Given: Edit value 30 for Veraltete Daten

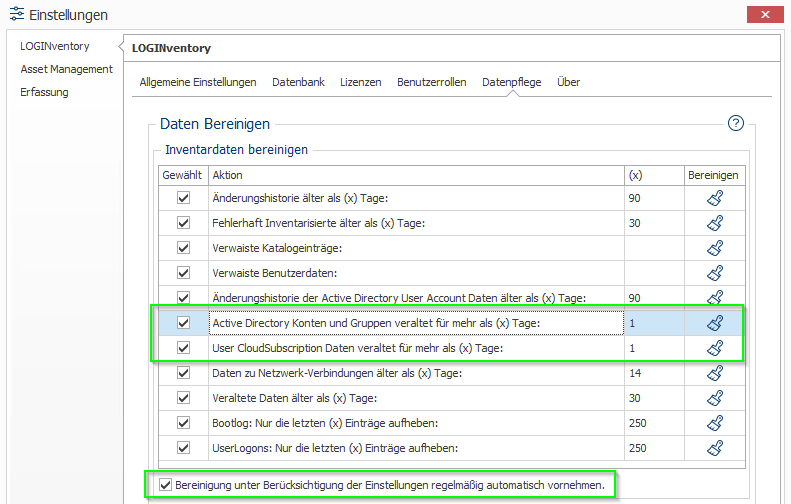Looking at the screenshot, I should (654, 398).
